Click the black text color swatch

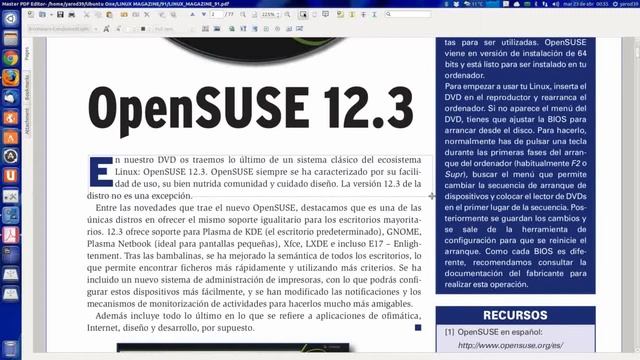[x=143, y=29]
